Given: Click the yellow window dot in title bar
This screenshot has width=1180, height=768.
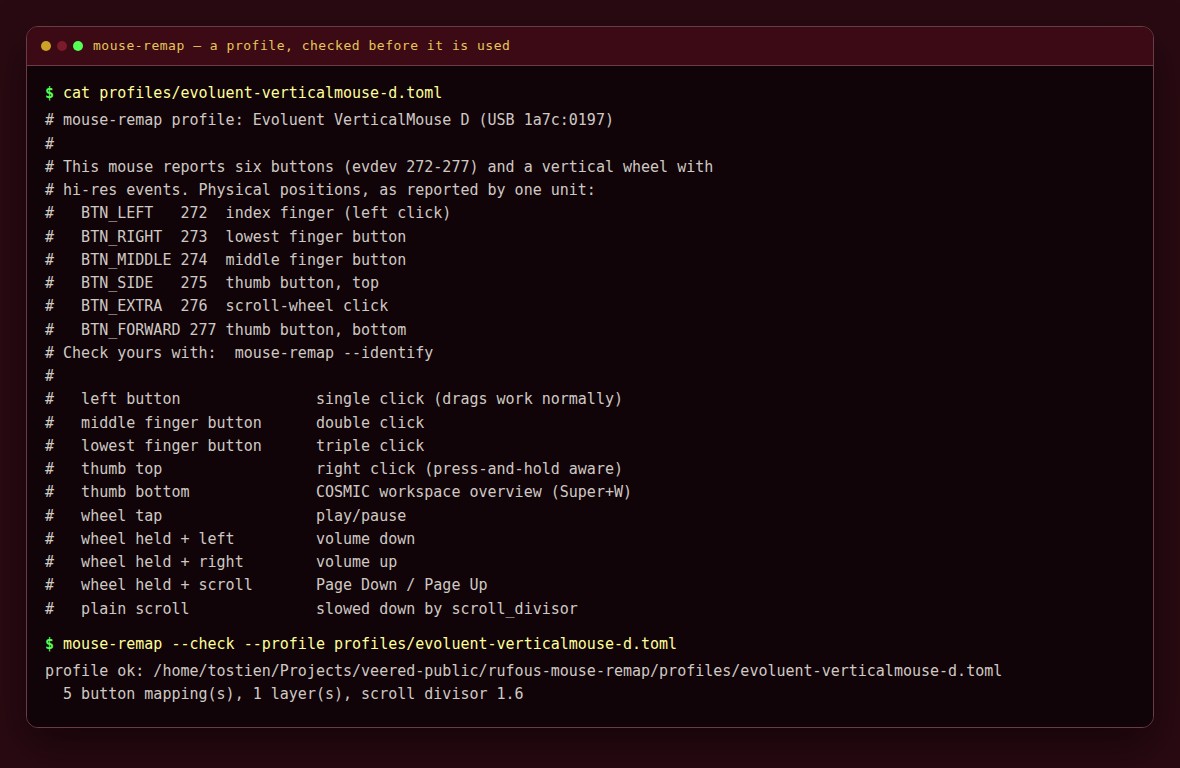Looking at the screenshot, I should tap(46, 46).
